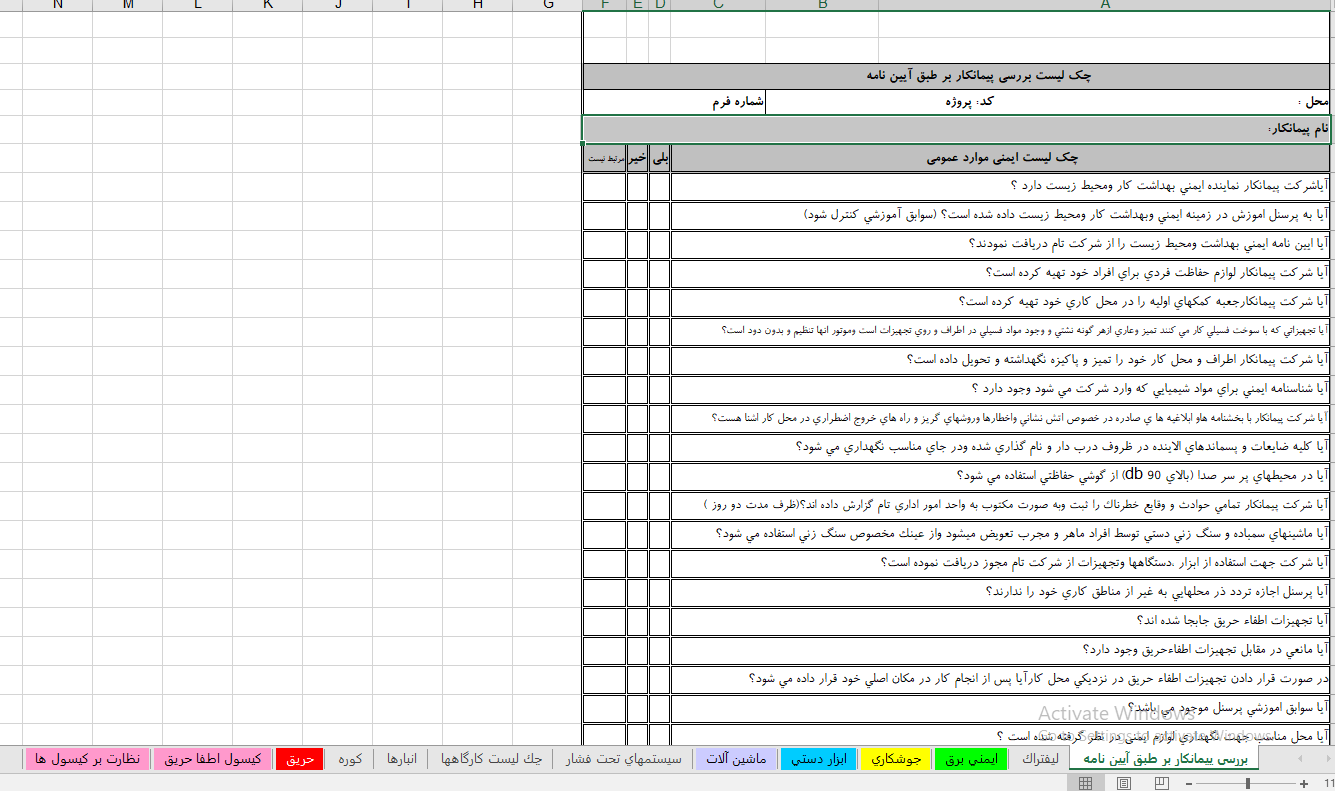Select column J header
Screen dimensions: 1335x791
(338, 5)
